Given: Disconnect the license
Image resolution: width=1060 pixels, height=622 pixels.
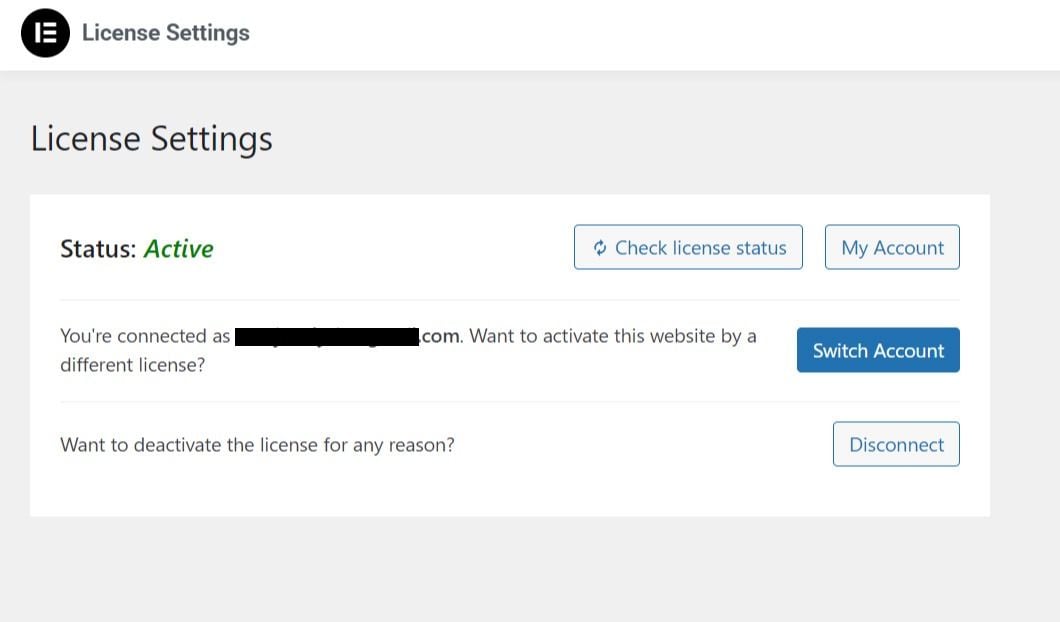Looking at the screenshot, I should [896, 444].
